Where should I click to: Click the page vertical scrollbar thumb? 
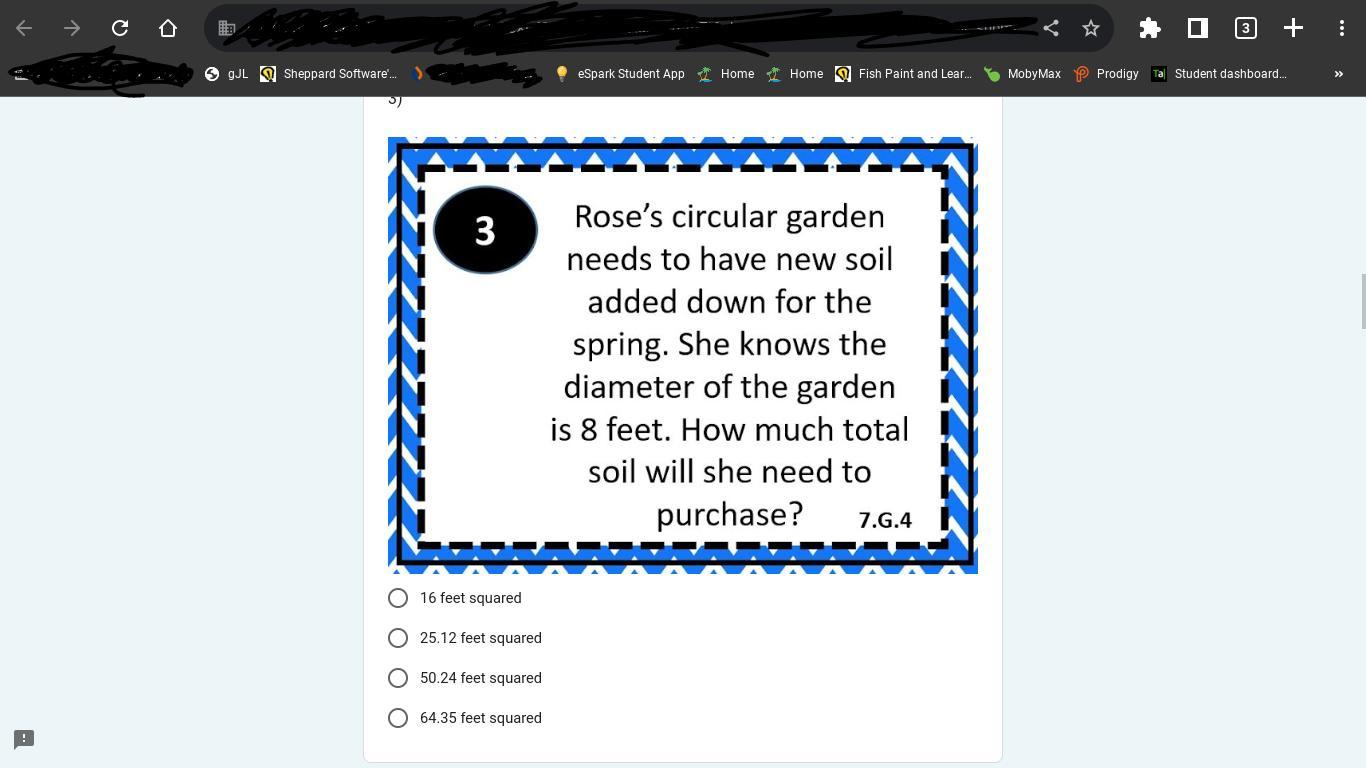pyautogui.click(x=1362, y=300)
